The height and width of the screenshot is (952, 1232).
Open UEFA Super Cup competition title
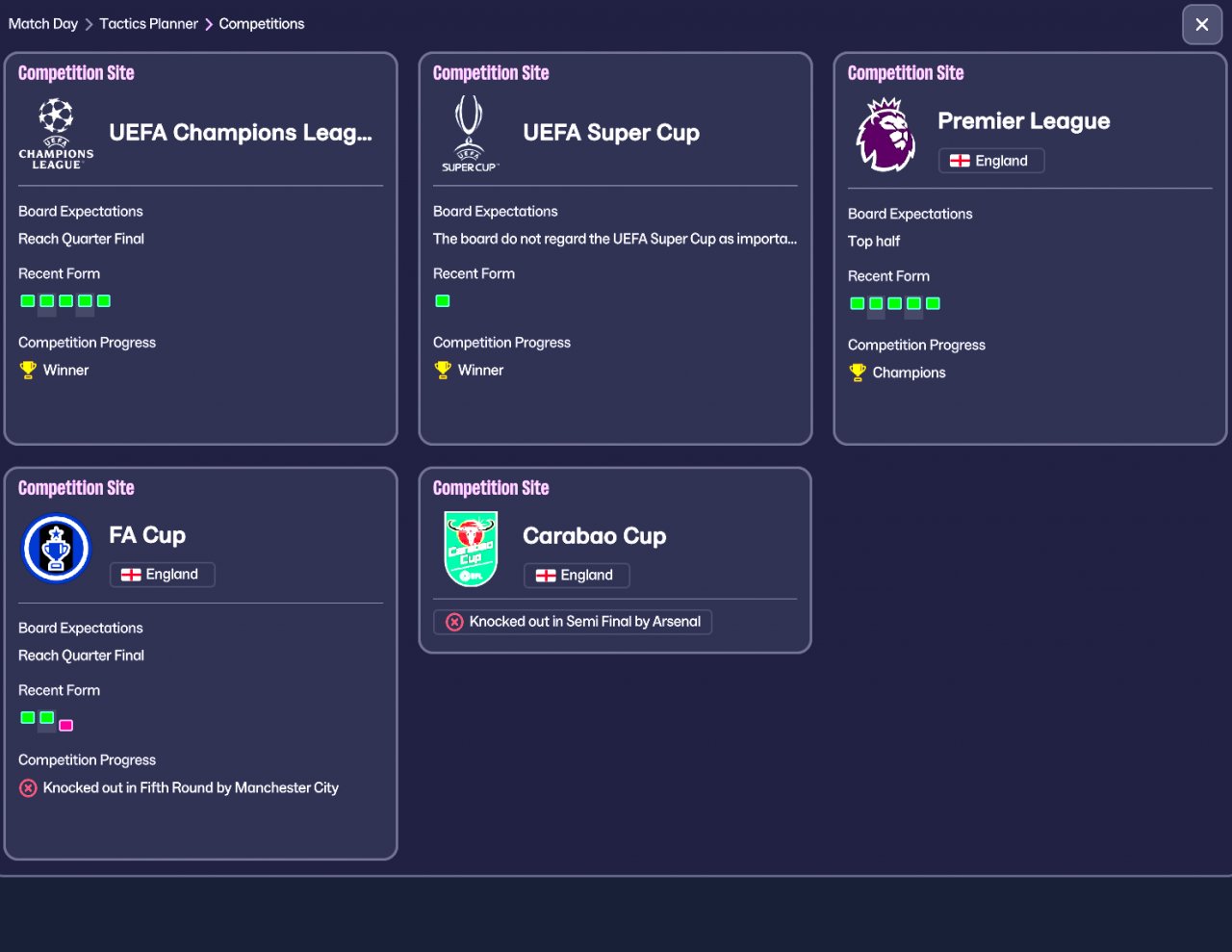pyautogui.click(x=611, y=133)
